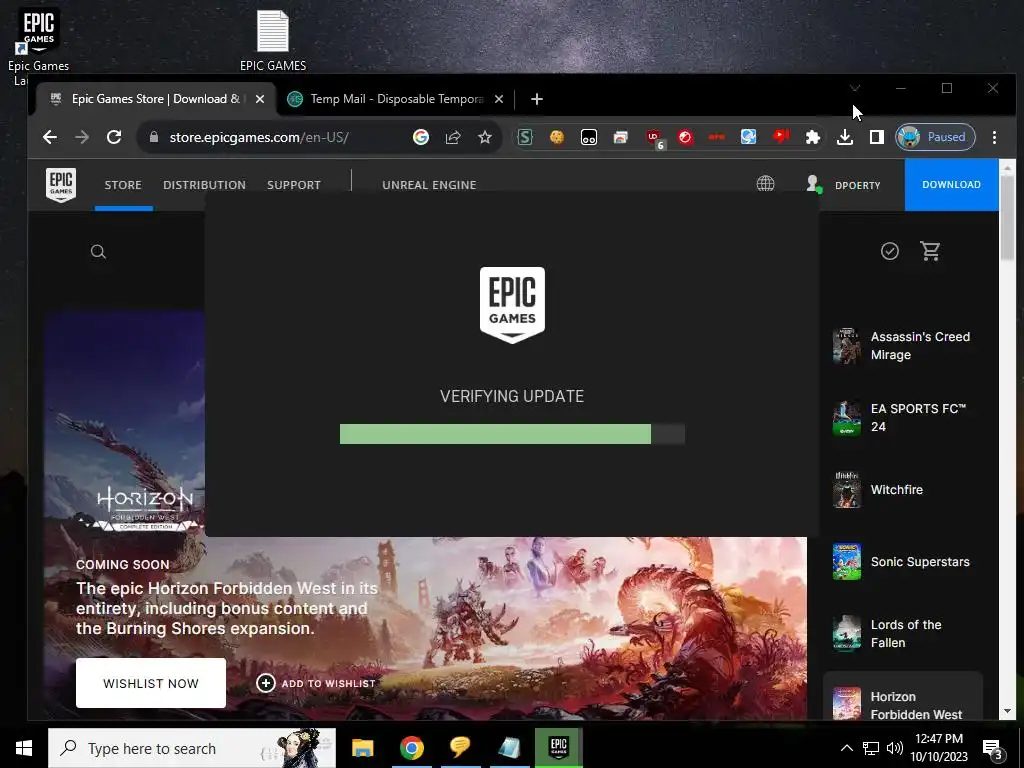This screenshot has height=768, width=1024.
Task: Open the wishlist checkmark circle icon
Action: coord(889,251)
